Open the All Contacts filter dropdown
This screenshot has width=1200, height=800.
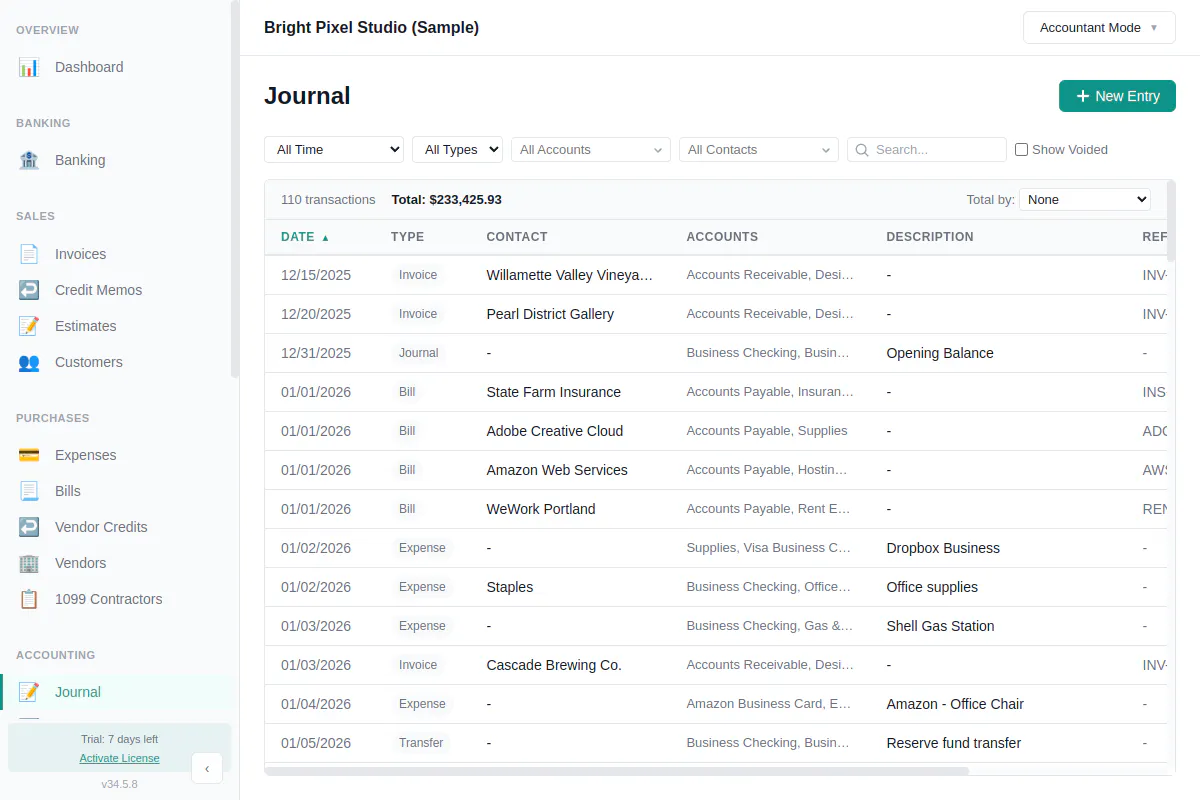(759, 150)
